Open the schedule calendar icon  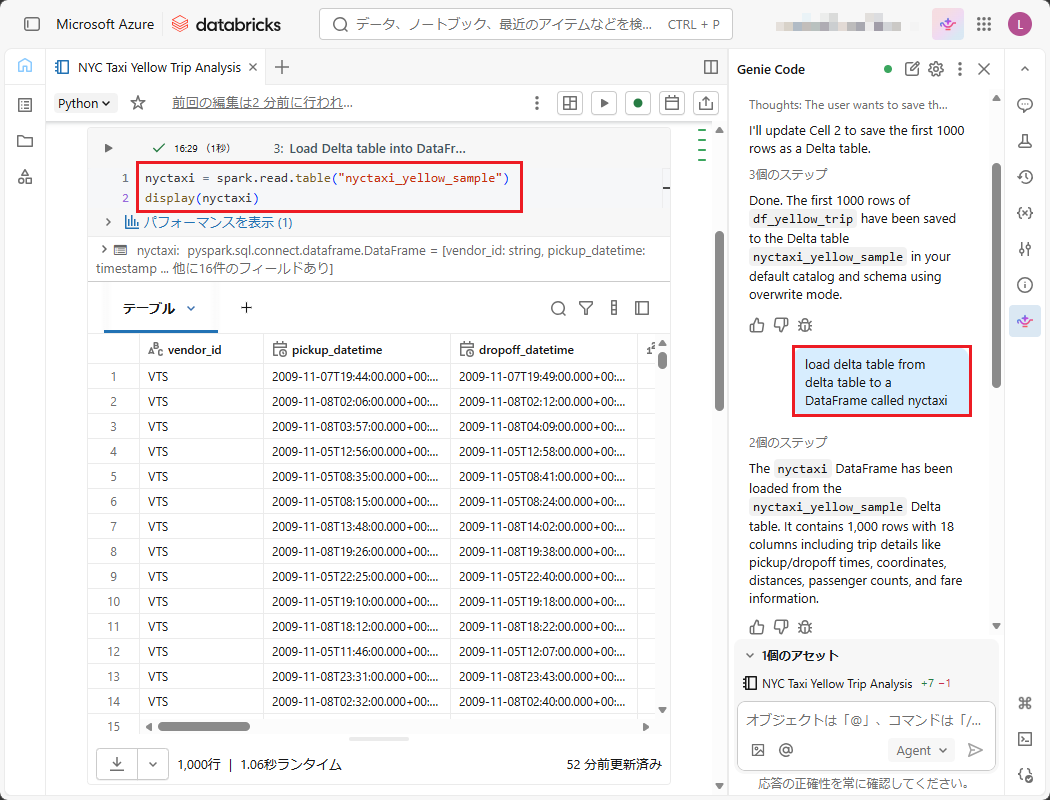pos(672,103)
